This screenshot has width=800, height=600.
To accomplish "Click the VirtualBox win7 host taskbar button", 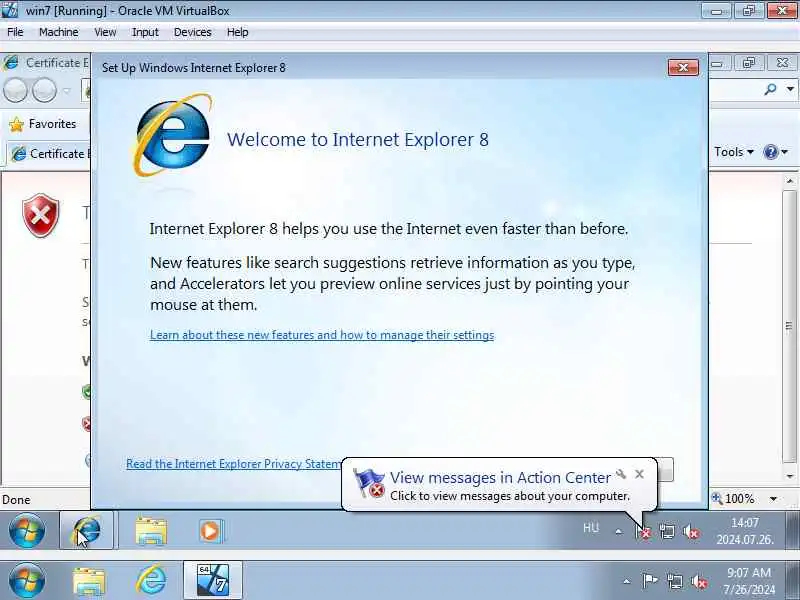I will pos(213,580).
